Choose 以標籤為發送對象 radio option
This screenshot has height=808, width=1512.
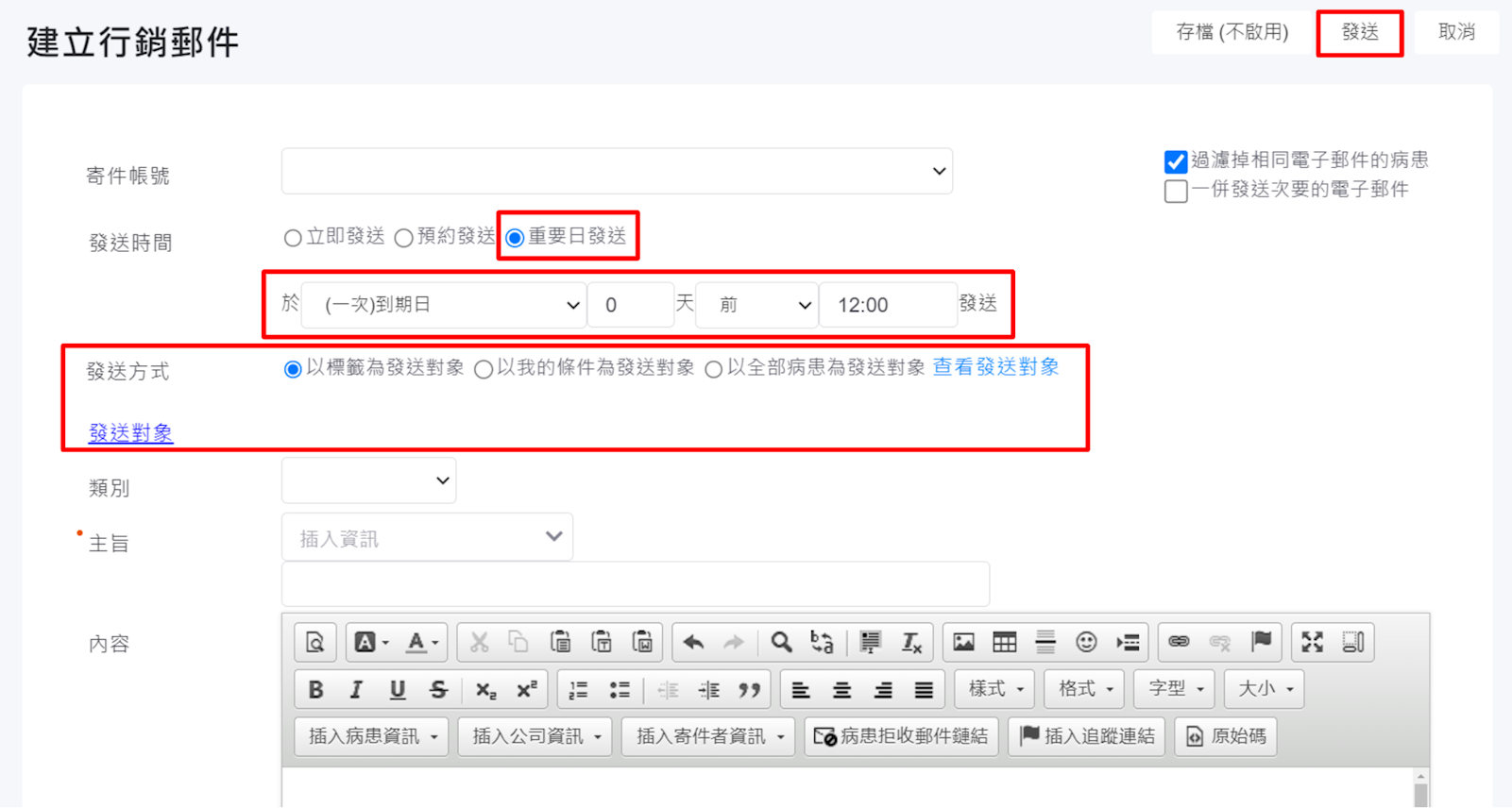(x=293, y=369)
